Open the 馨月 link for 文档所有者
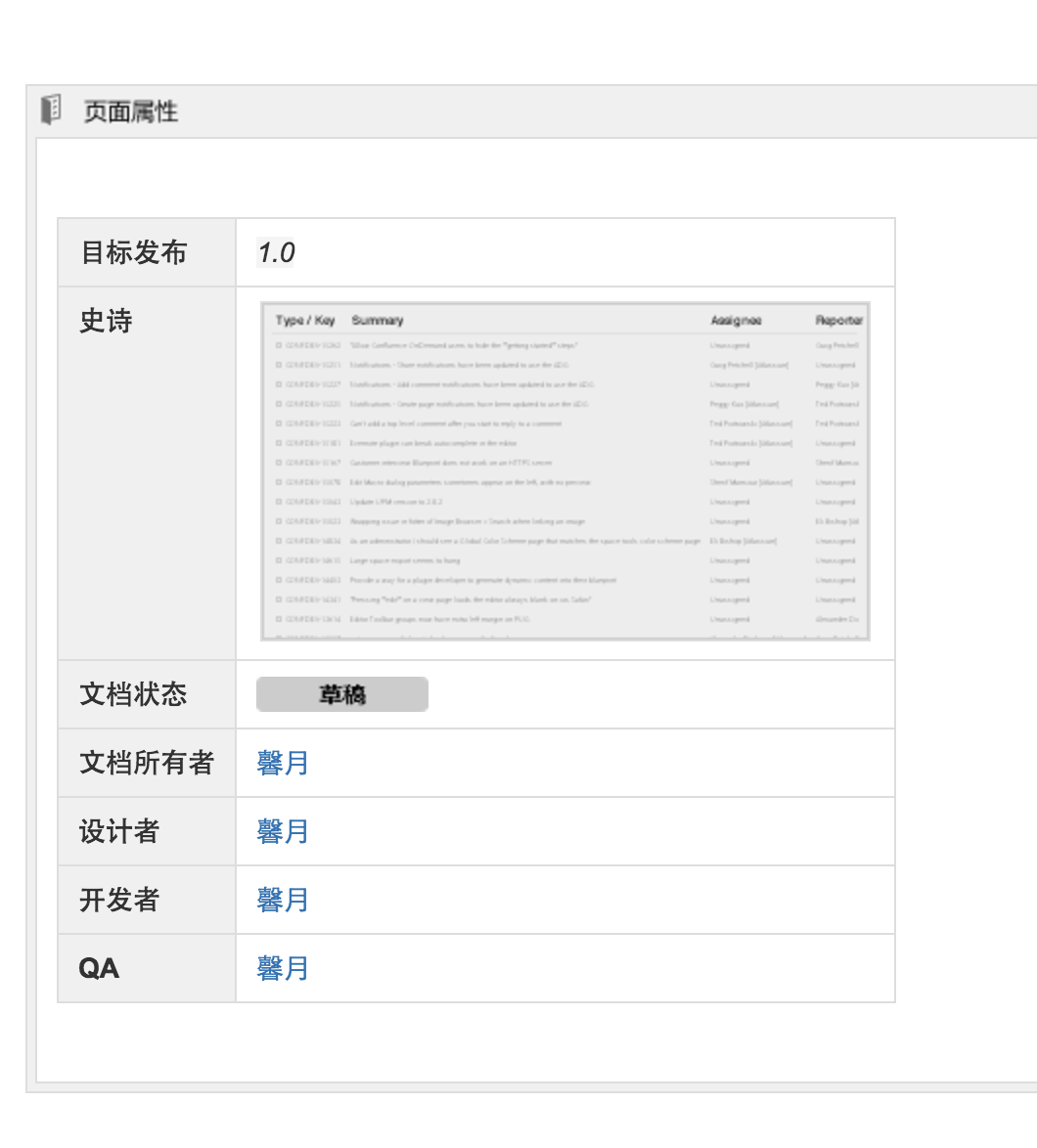The height and width of the screenshot is (1148, 1037). [284, 763]
